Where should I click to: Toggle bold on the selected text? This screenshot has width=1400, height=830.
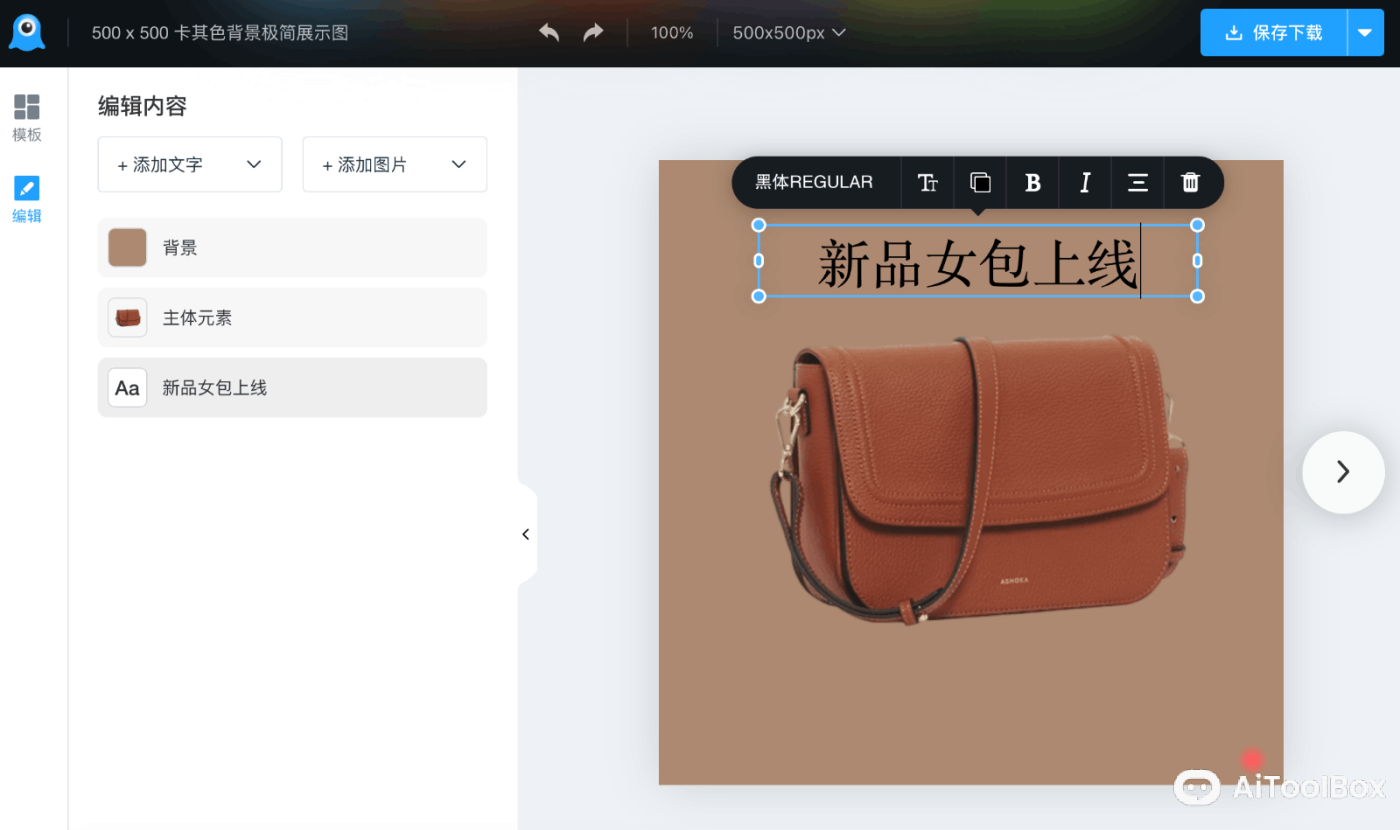click(1032, 182)
